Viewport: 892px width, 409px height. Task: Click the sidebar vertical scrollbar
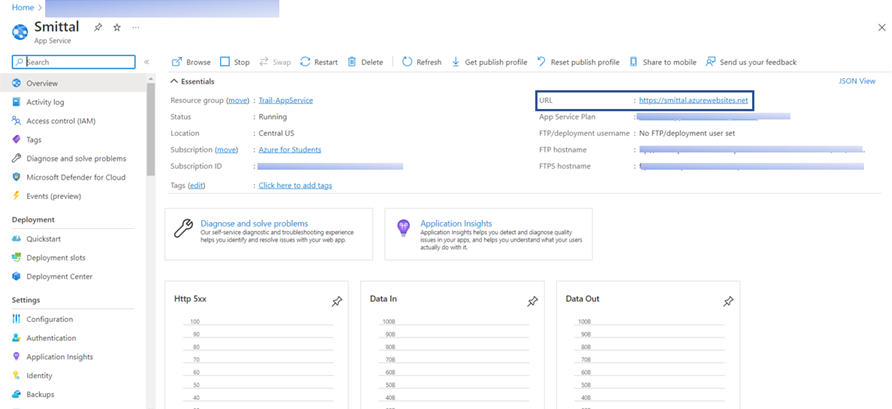pos(151,130)
